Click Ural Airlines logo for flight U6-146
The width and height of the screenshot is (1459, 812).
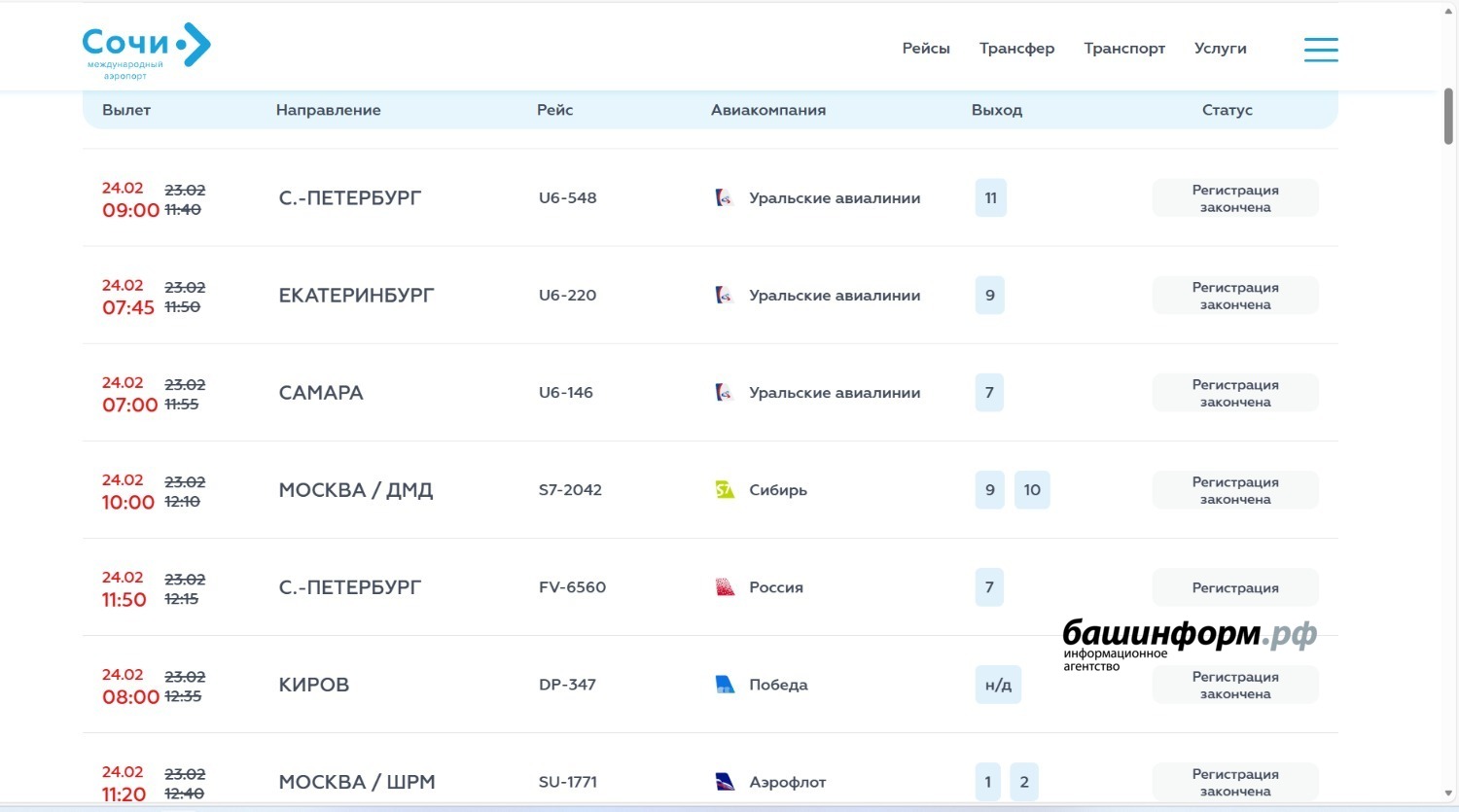coord(724,393)
